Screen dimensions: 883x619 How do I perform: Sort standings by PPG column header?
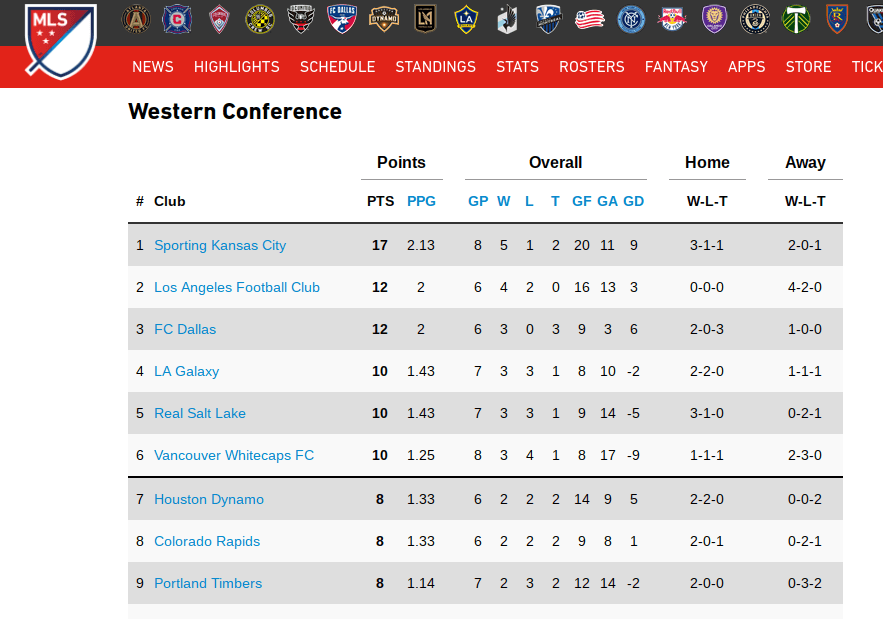pyautogui.click(x=421, y=201)
